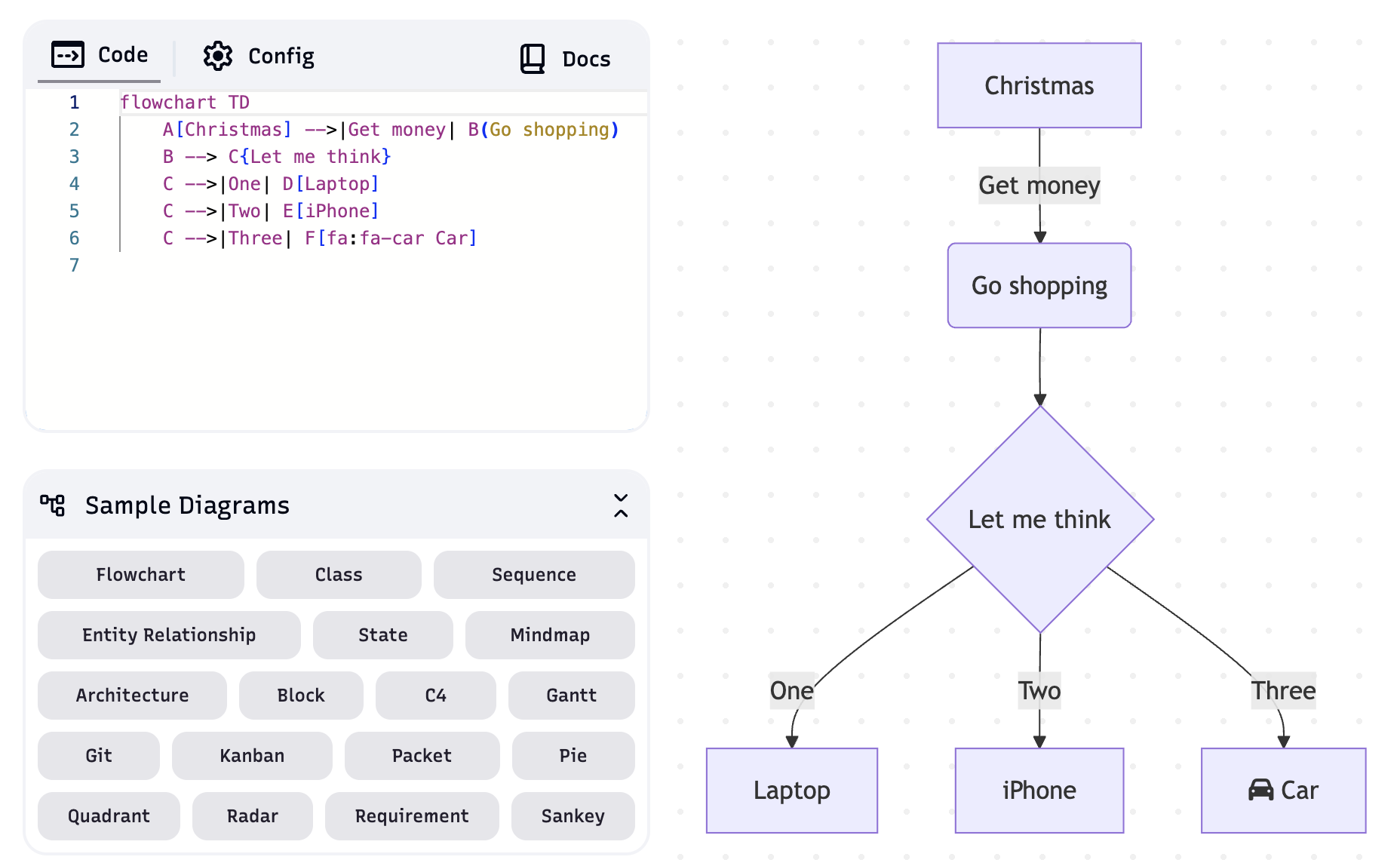This screenshot has width=1400, height=863.
Task: Choose the Git sample diagram
Action: 99,756
